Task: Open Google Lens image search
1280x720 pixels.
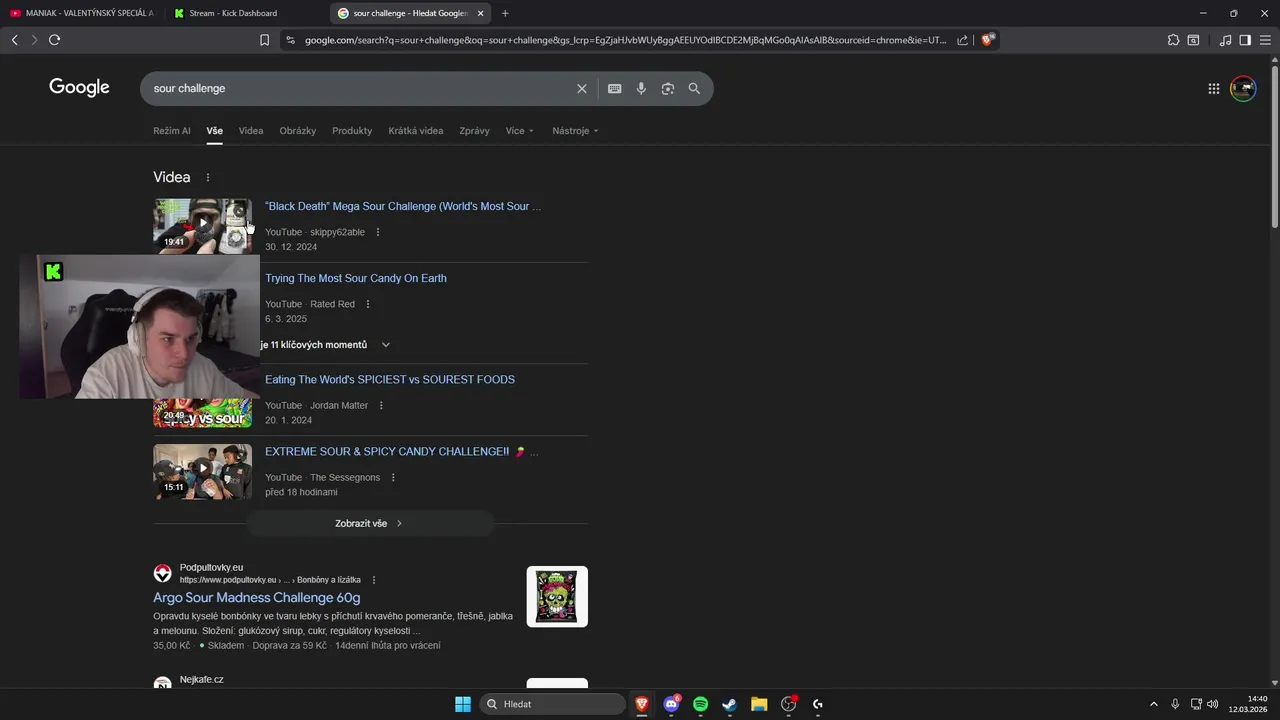Action: click(x=668, y=88)
